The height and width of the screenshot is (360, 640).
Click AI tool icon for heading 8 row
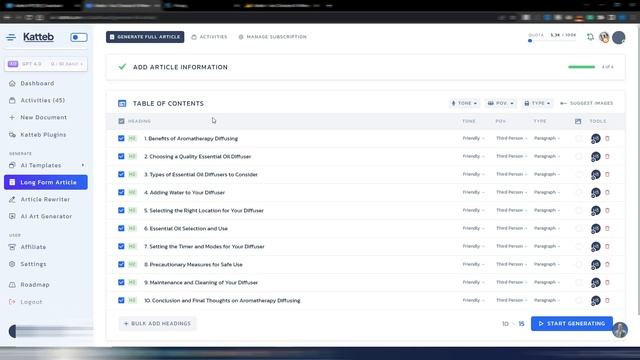pos(596,264)
